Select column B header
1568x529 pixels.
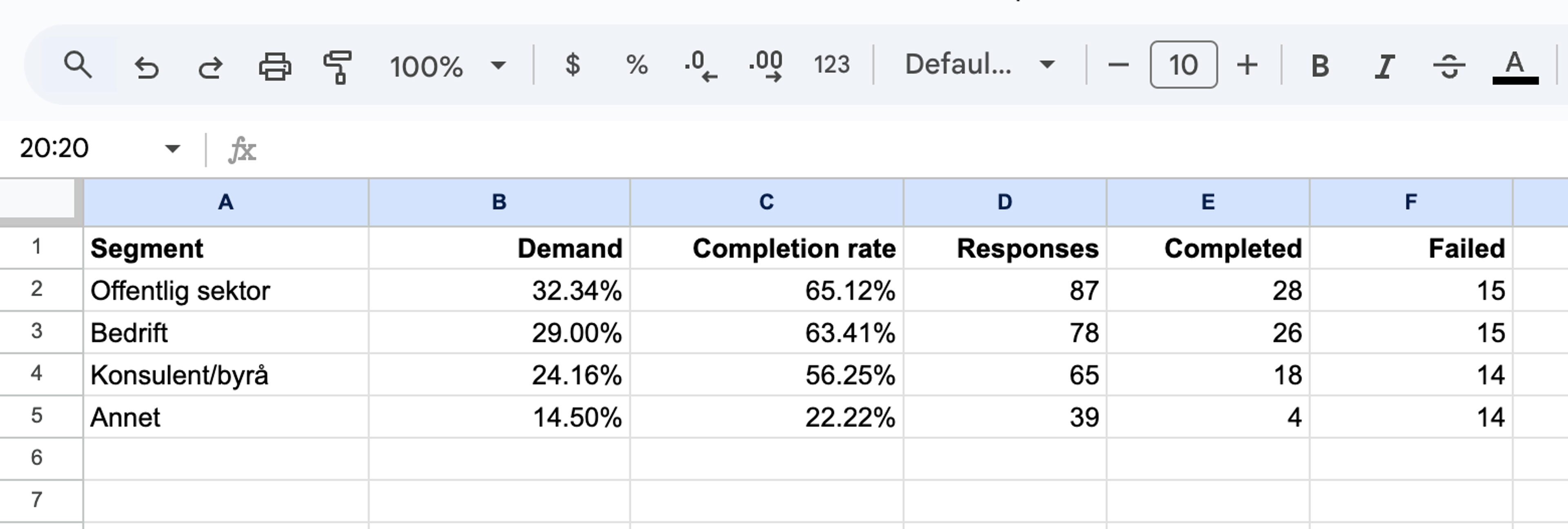(499, 202)
